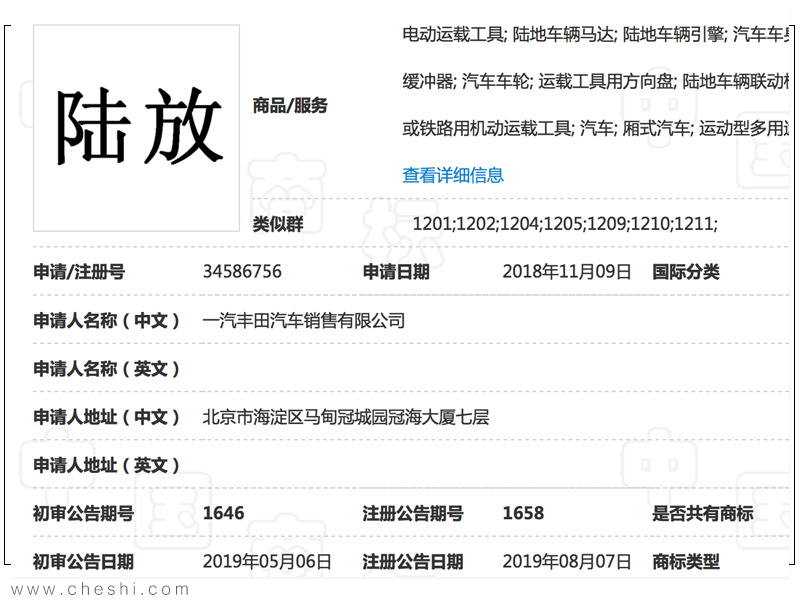Select applicant name 一汽丰田汽车销售有限公司
The image size is (800, 600).
[304, 320]
